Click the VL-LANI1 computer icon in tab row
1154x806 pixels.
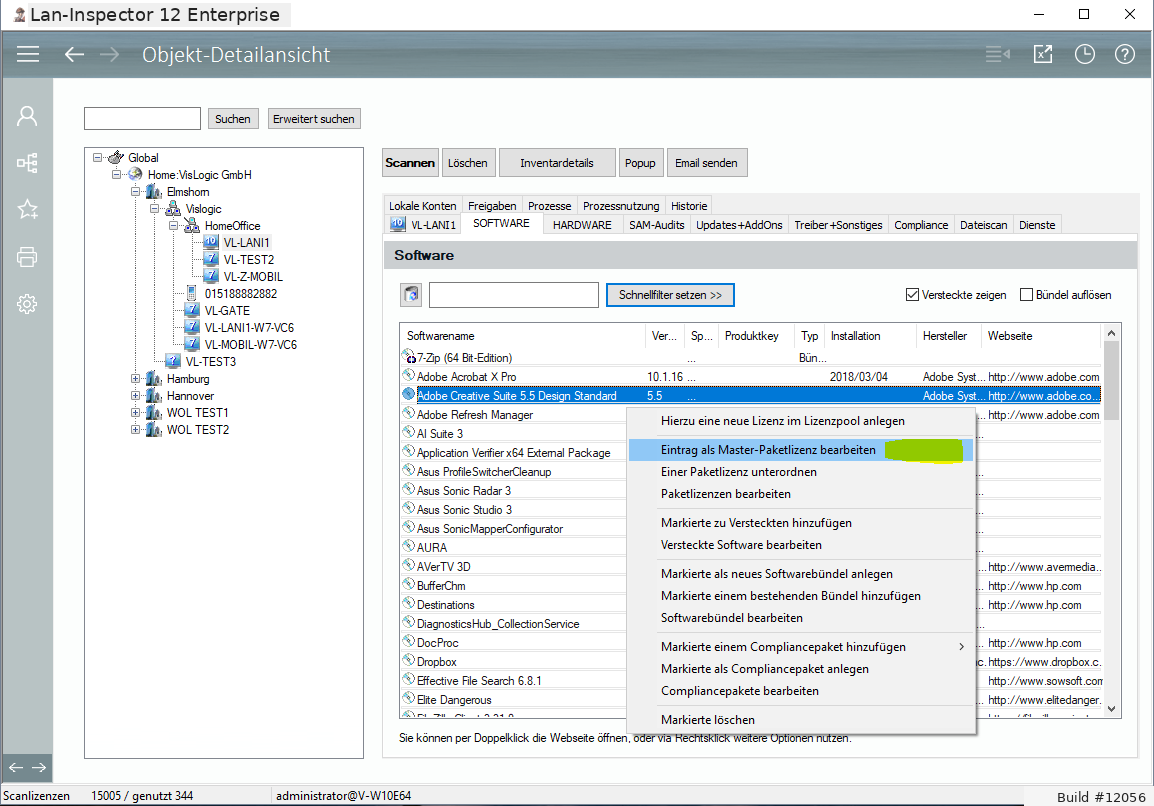[397, 224]
